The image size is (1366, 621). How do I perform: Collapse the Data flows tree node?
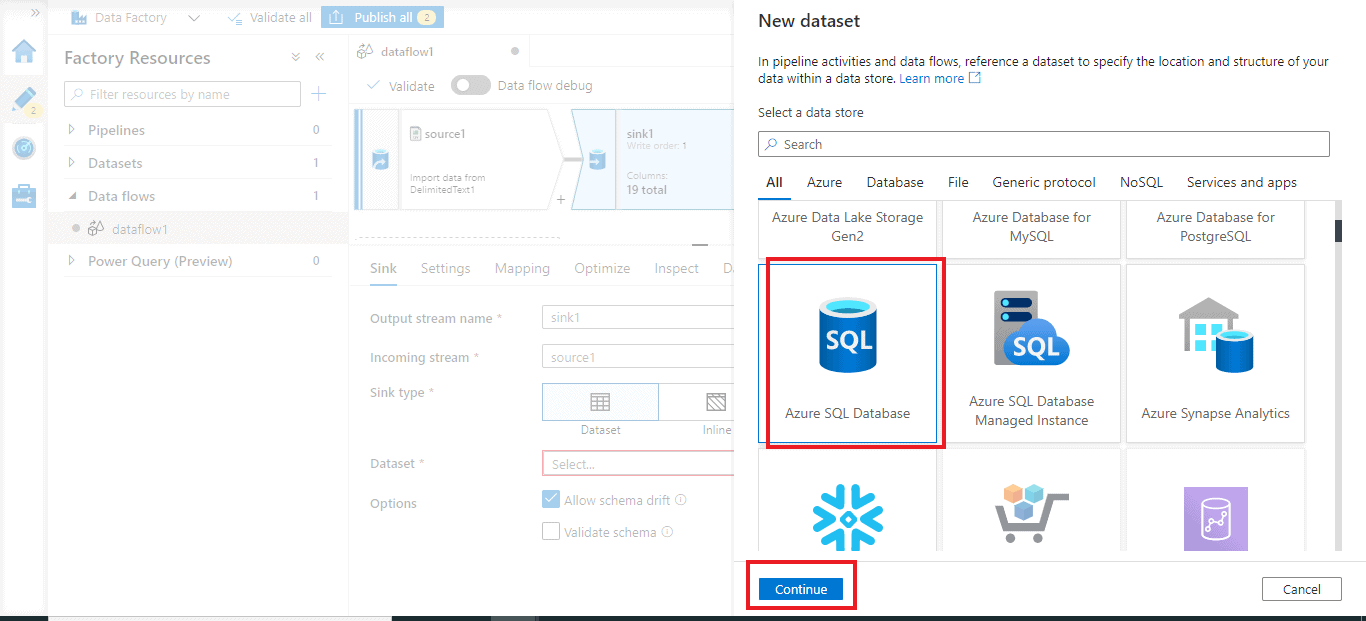71,196
